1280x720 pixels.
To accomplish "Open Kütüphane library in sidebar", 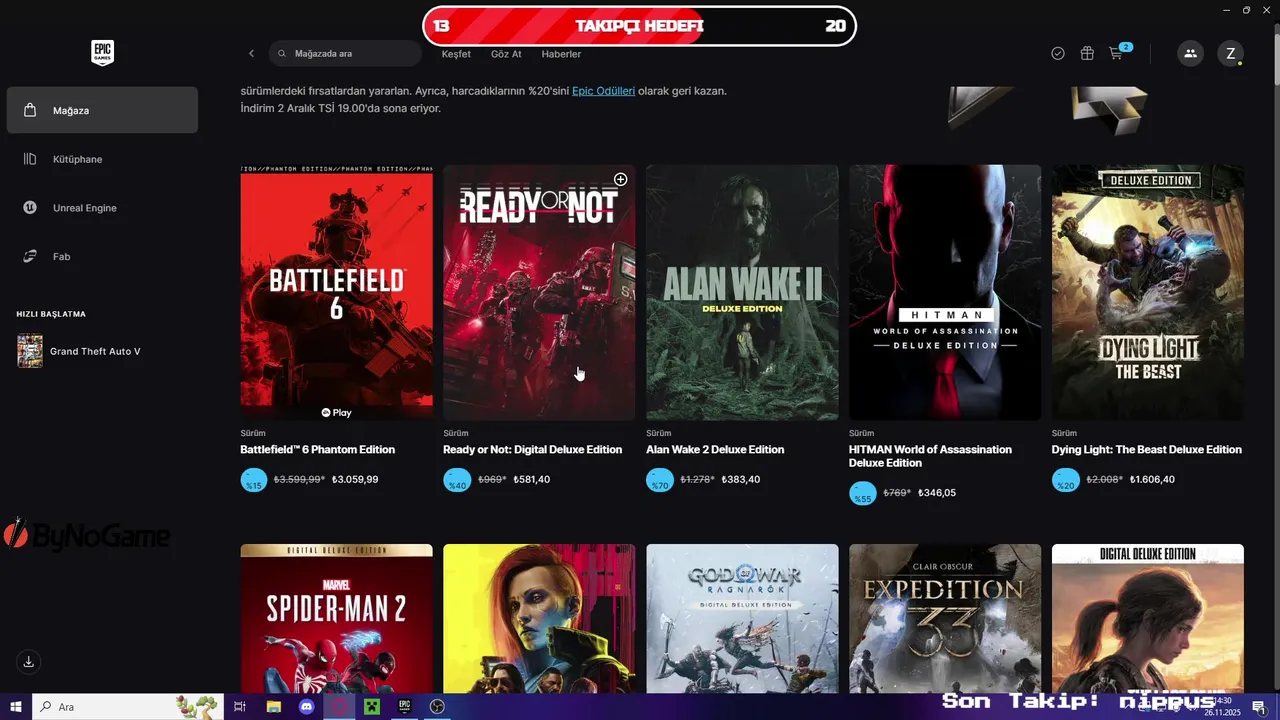I will 102,159.
